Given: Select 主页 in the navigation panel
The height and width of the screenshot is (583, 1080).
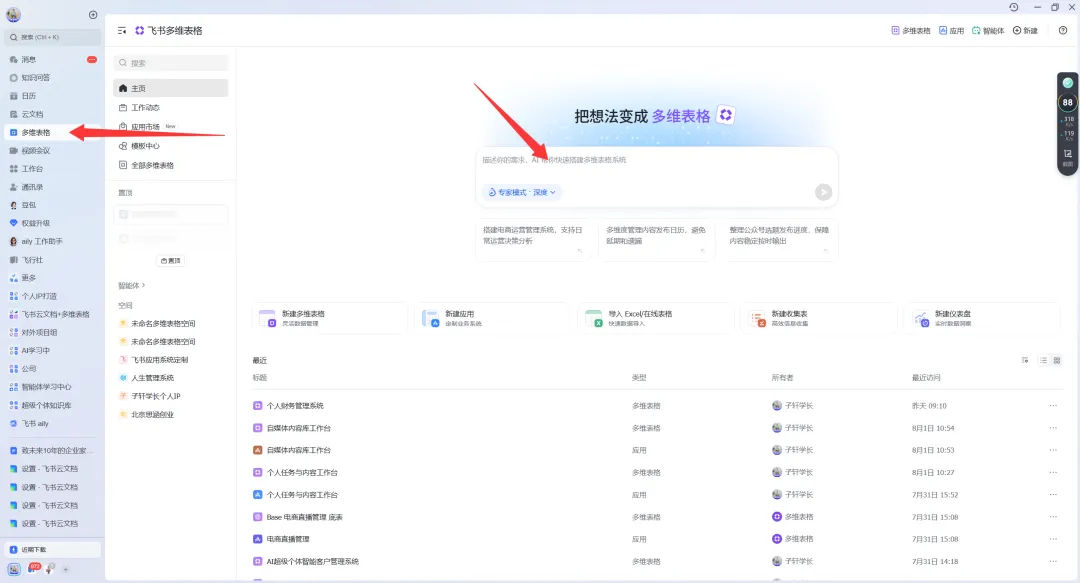Looking at the screenshot, I should click(170, 88).
